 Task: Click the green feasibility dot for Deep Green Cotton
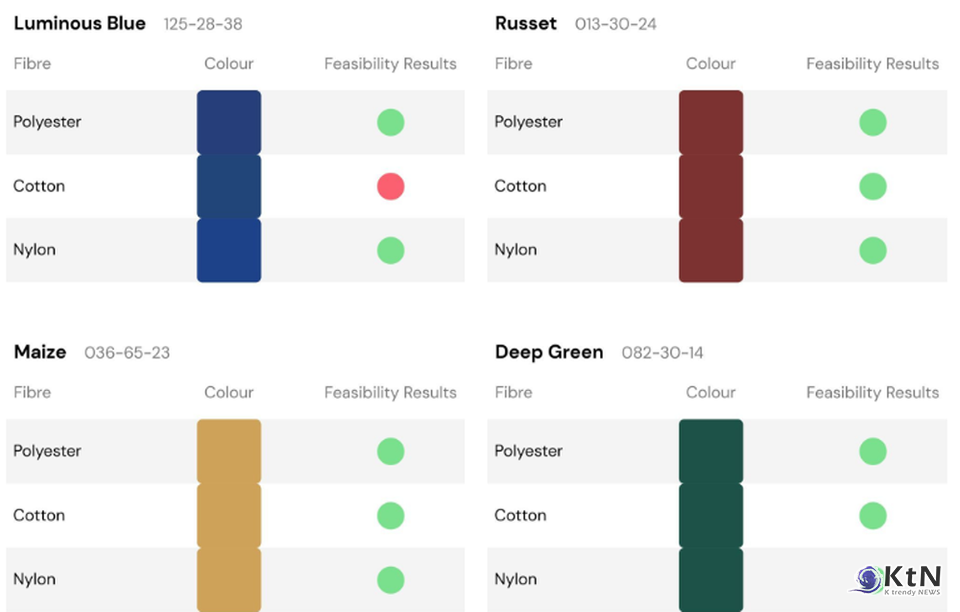[x=872, y=515]
